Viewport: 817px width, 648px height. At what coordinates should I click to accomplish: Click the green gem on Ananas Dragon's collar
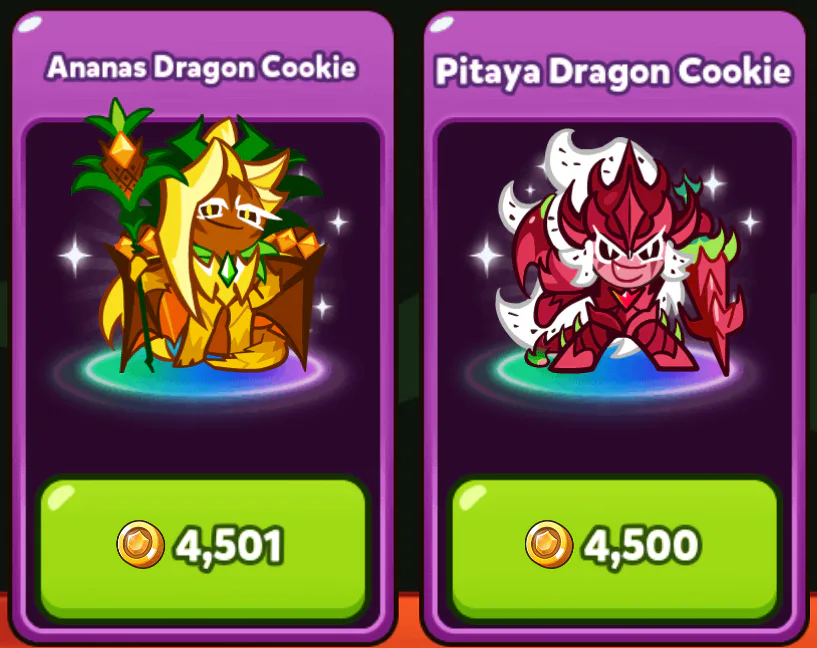[228, 269]
